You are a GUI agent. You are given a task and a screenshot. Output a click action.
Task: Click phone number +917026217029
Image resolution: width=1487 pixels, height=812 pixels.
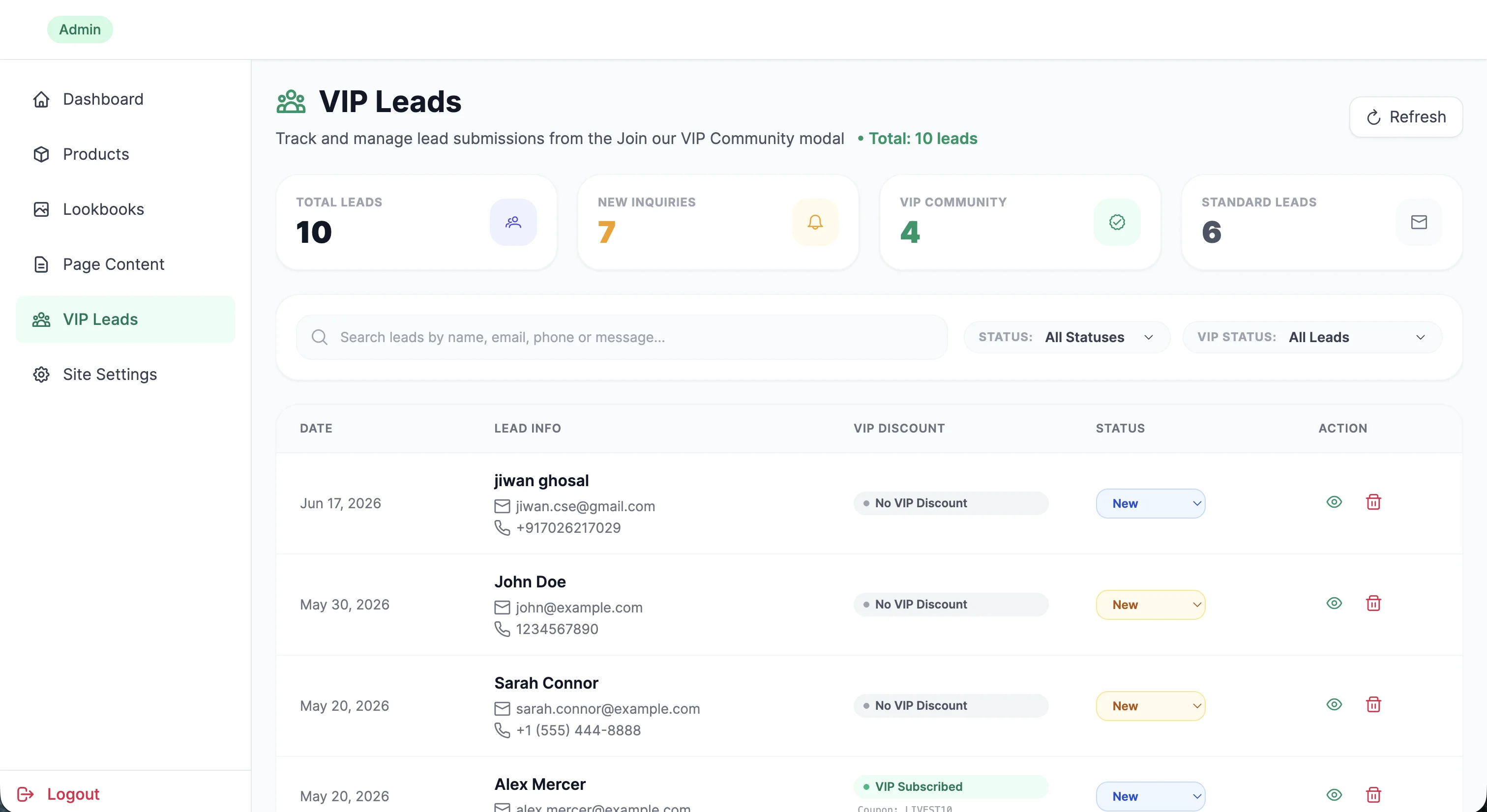568,528
